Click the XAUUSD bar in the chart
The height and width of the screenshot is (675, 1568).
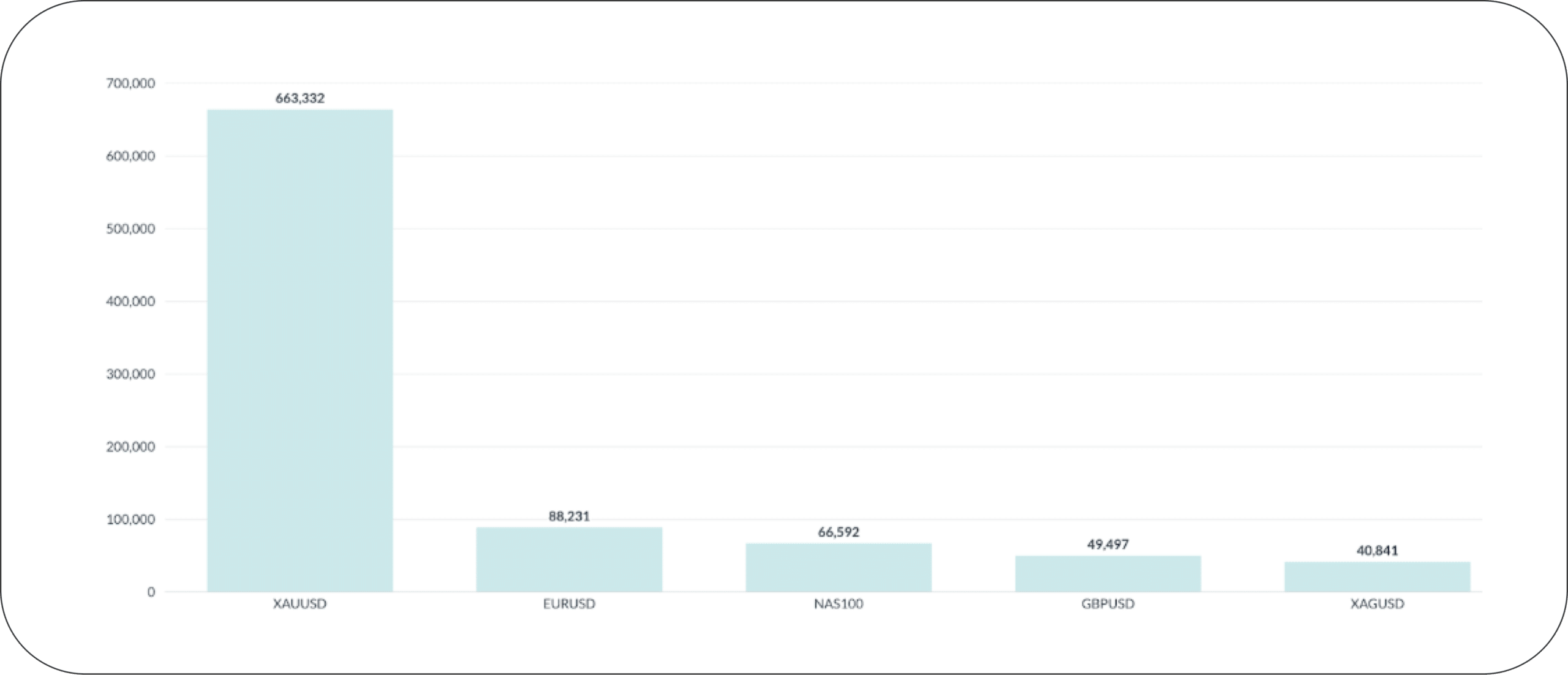click(300, 350)
